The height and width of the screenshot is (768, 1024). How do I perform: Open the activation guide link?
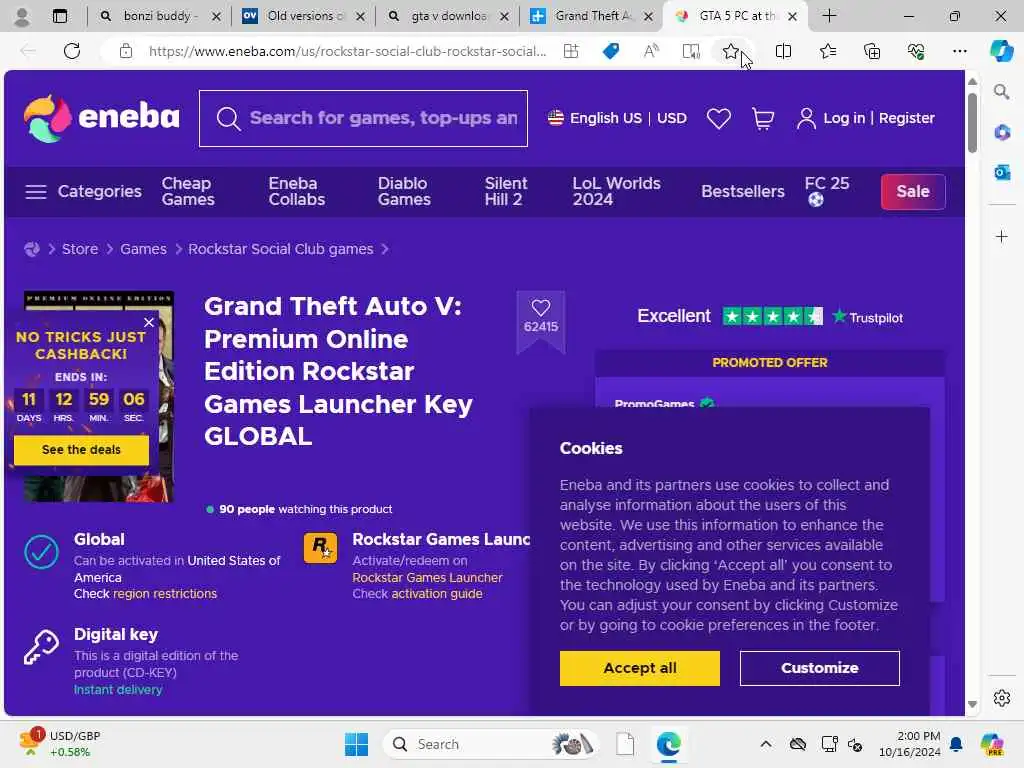coord(436,594)
